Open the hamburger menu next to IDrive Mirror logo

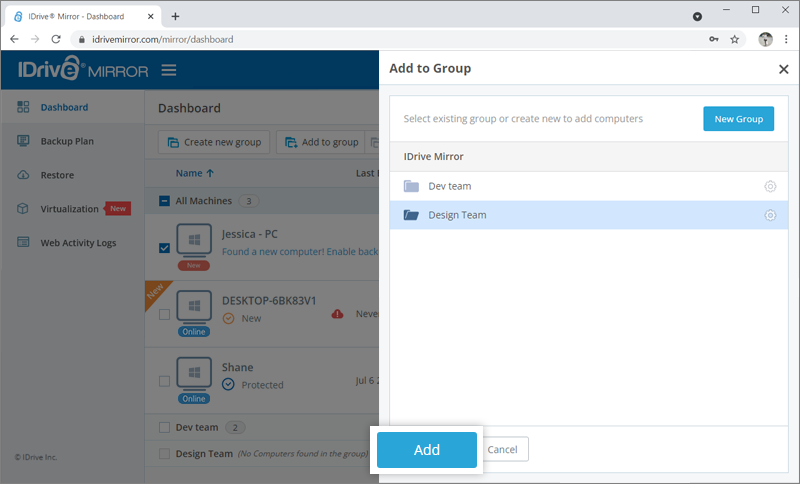pyautogui.click(x=169, y=70)
